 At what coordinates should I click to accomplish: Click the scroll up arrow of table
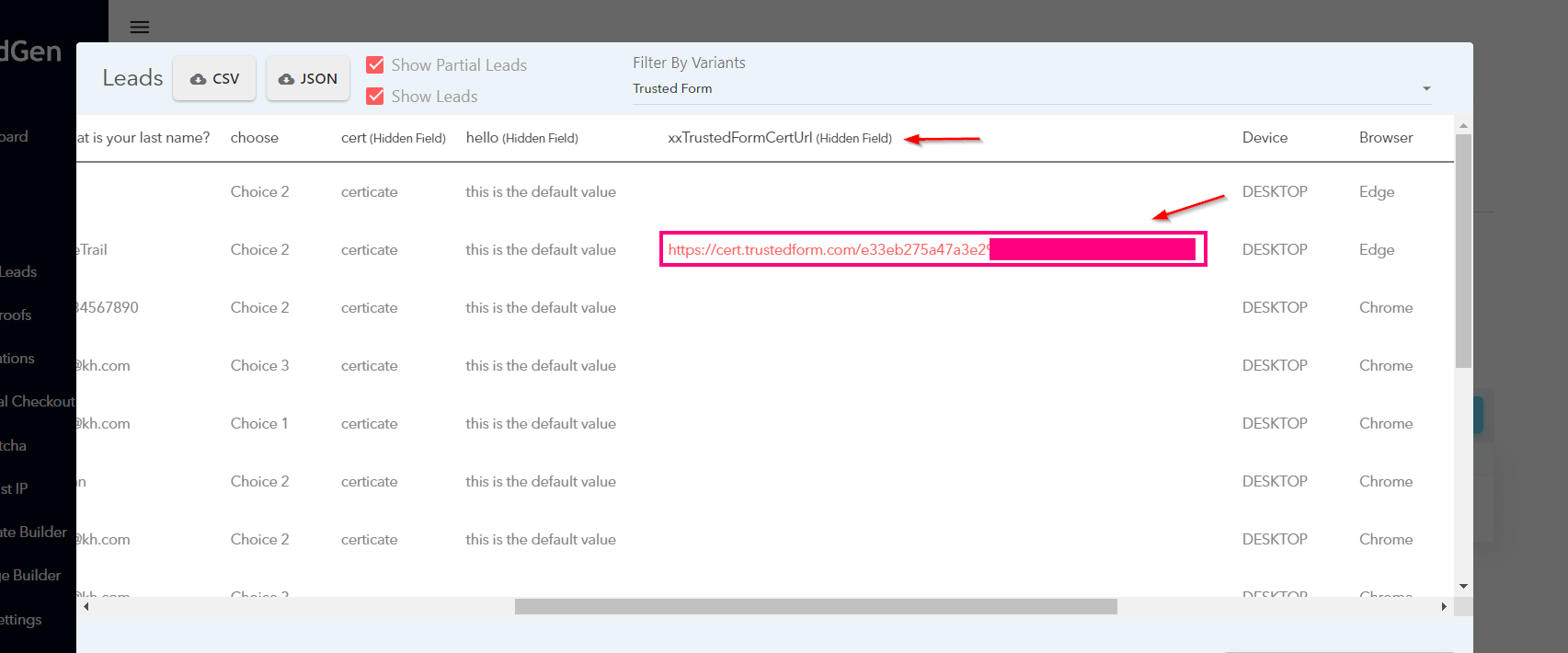tap(1463, 125)
